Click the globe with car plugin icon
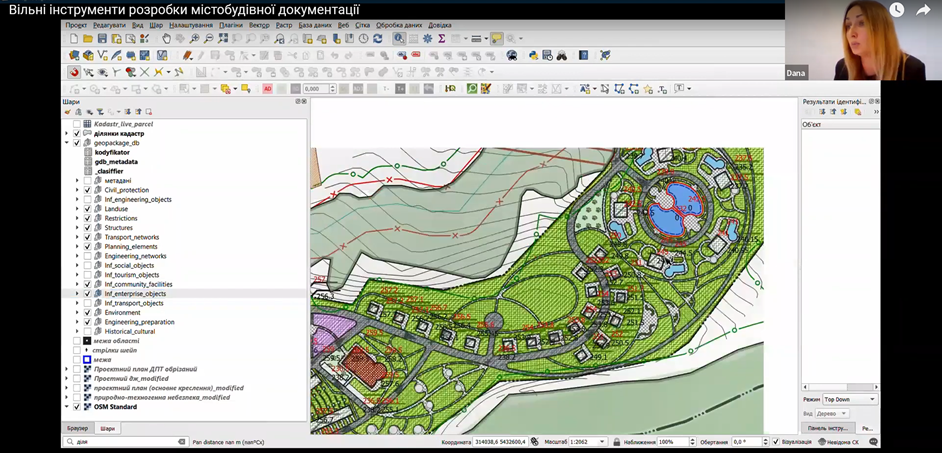 click(512, 55)
